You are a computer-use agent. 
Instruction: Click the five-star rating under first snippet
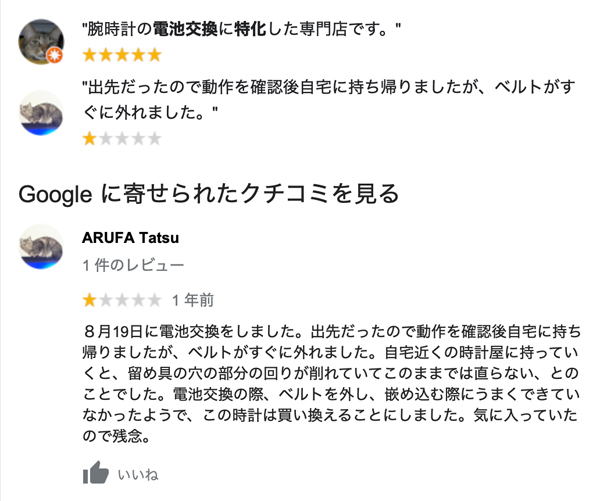(x=121, y=54)
